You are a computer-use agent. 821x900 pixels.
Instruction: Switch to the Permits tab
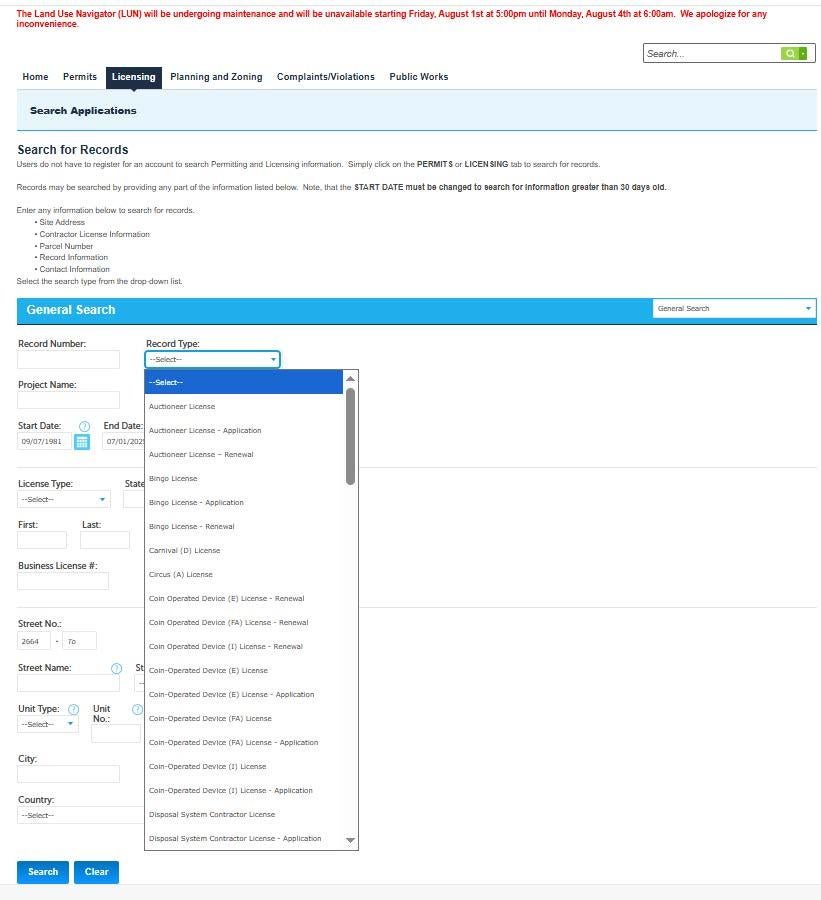pos(80,77)
